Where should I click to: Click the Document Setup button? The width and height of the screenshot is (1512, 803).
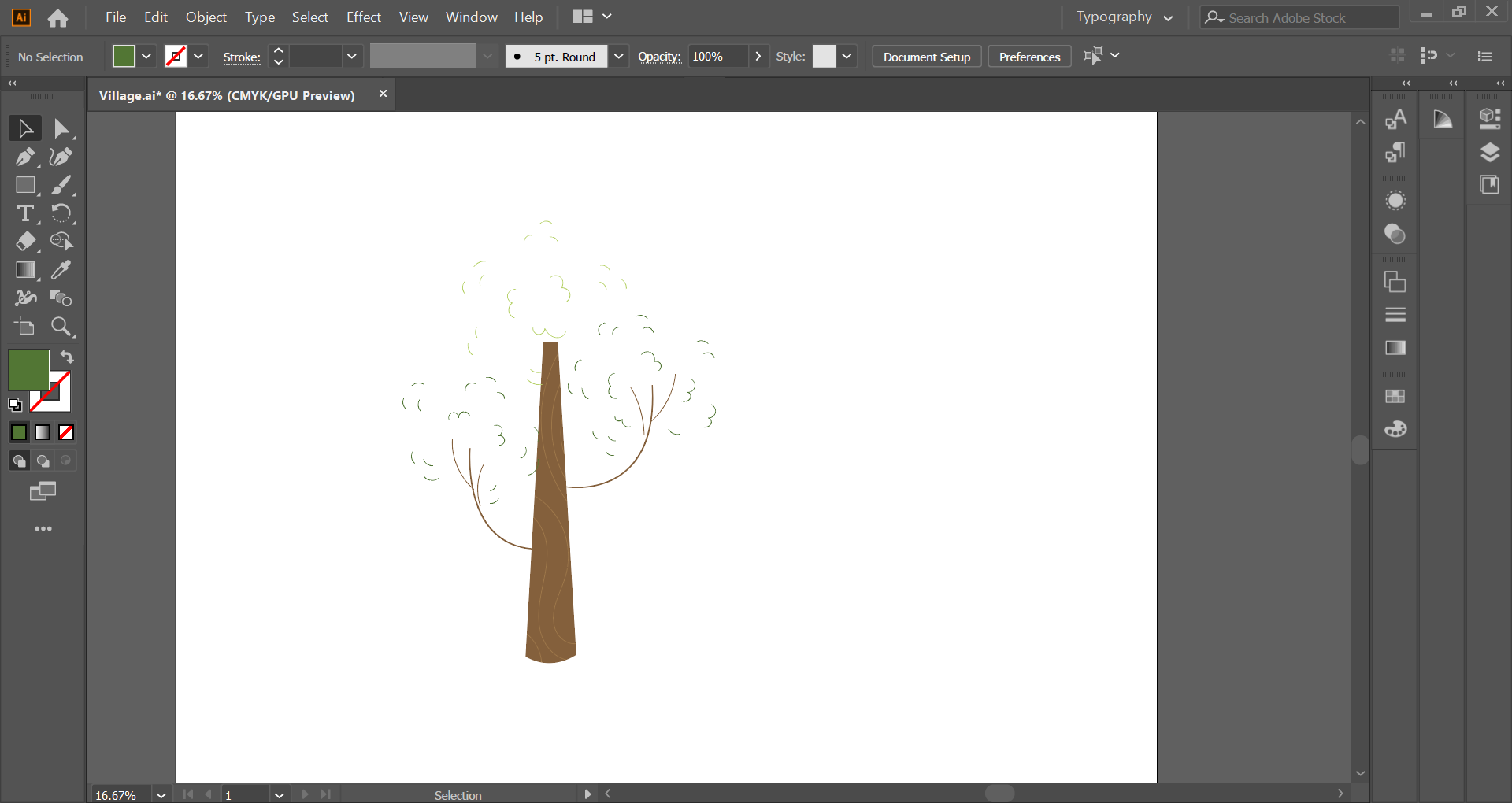(x=927, y=57)
